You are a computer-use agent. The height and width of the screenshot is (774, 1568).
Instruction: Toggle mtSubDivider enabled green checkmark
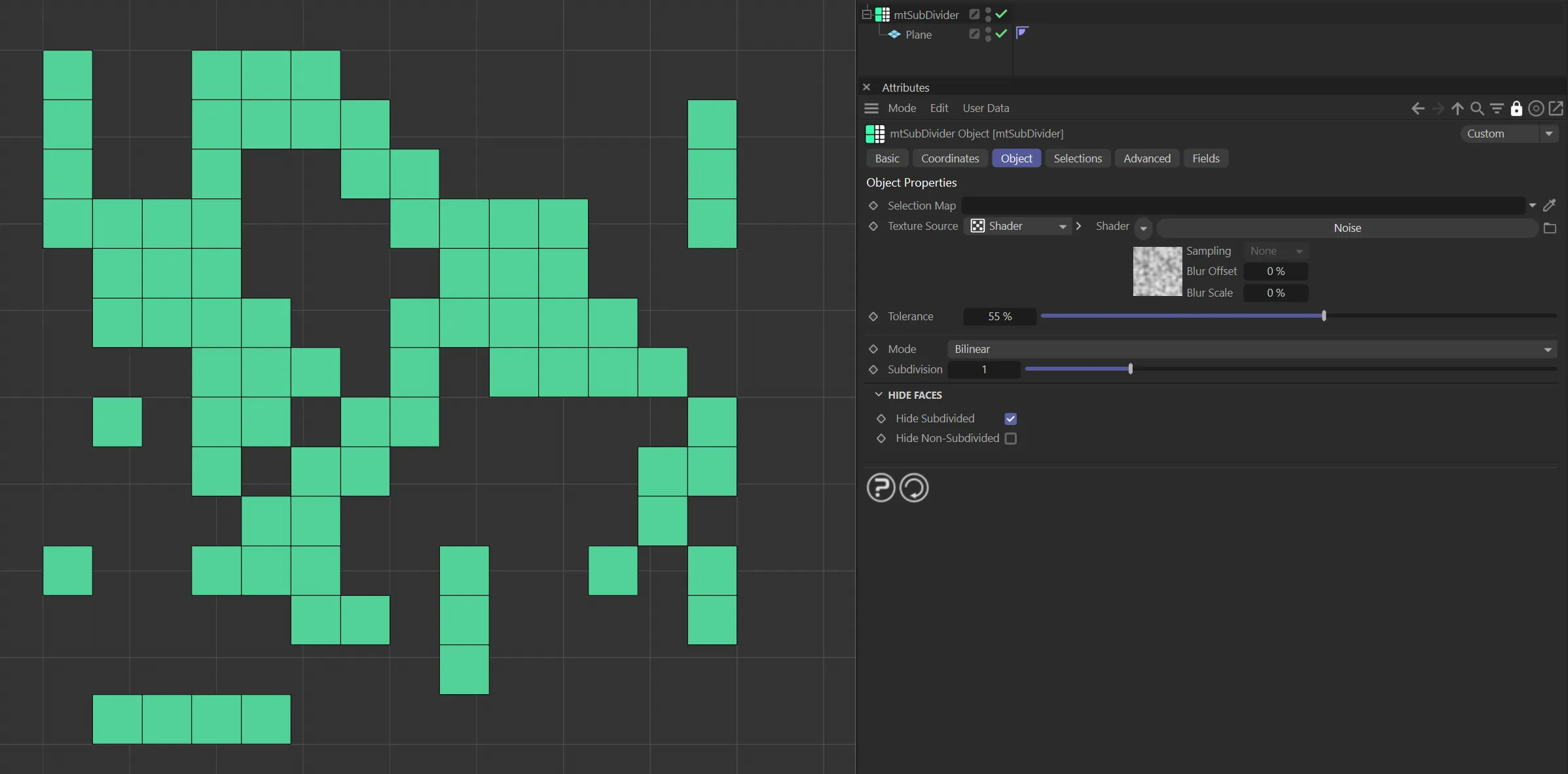coord(1001,14)
